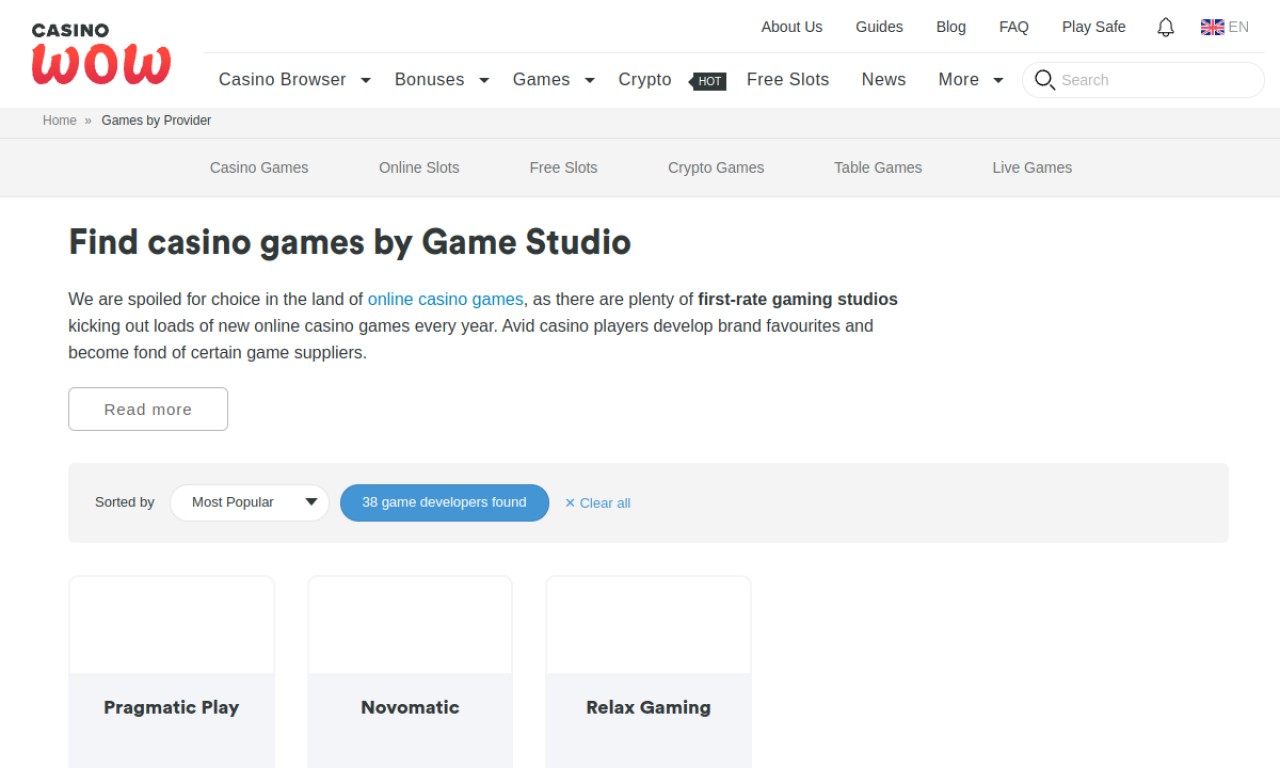This screenshot has height=768, width=1280.
Task: Switch to Online Slots tab
Action: click(x=419, y=168)
